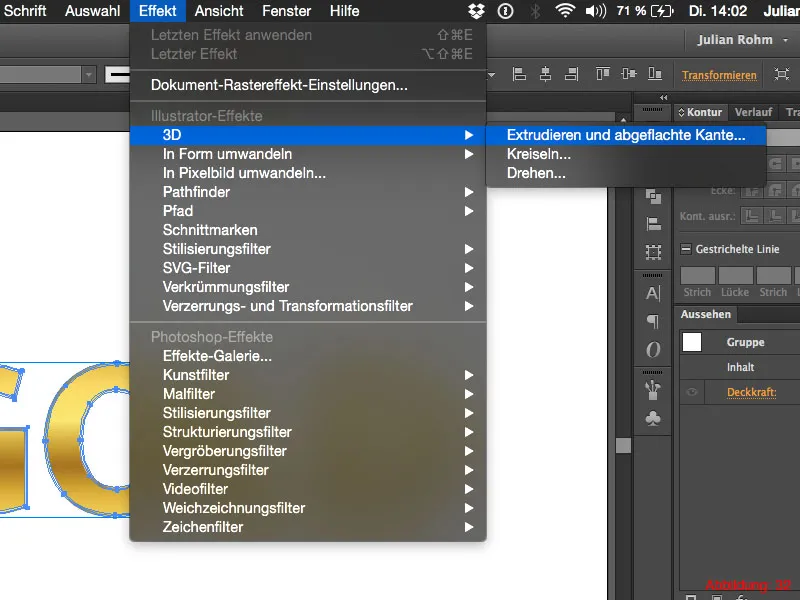The image size is (800, 600).
Task: Click vertical align top icon in control bar
Action: [603, 74]
